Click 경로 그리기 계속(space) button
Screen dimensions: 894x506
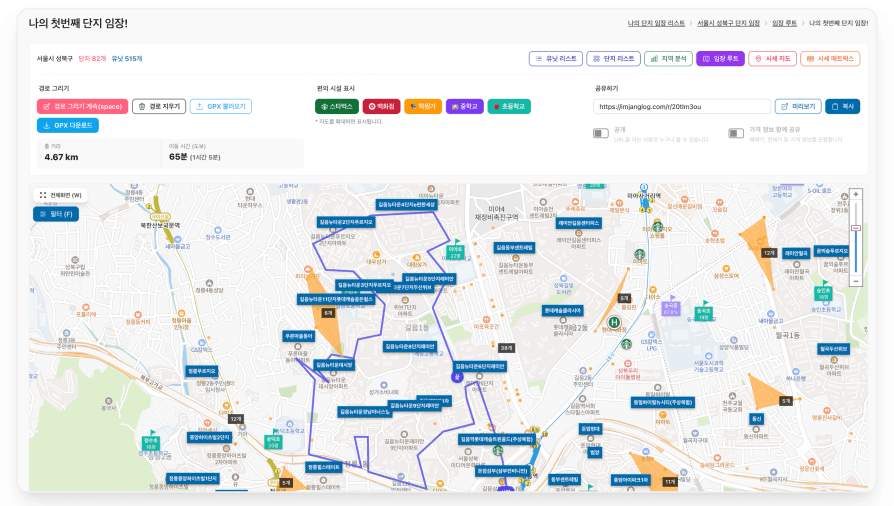tap(83, 106)
